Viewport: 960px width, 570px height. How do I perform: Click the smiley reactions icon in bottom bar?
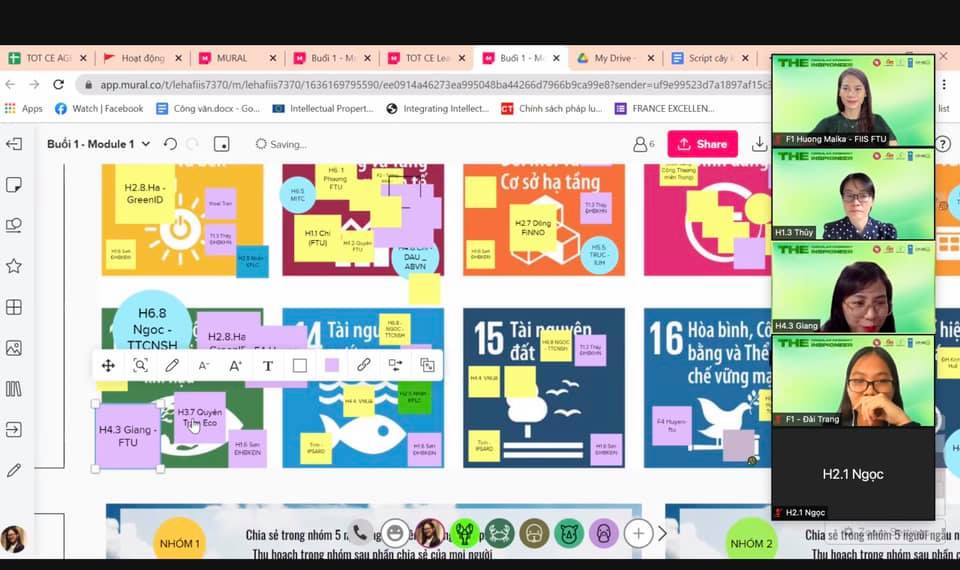395,533
